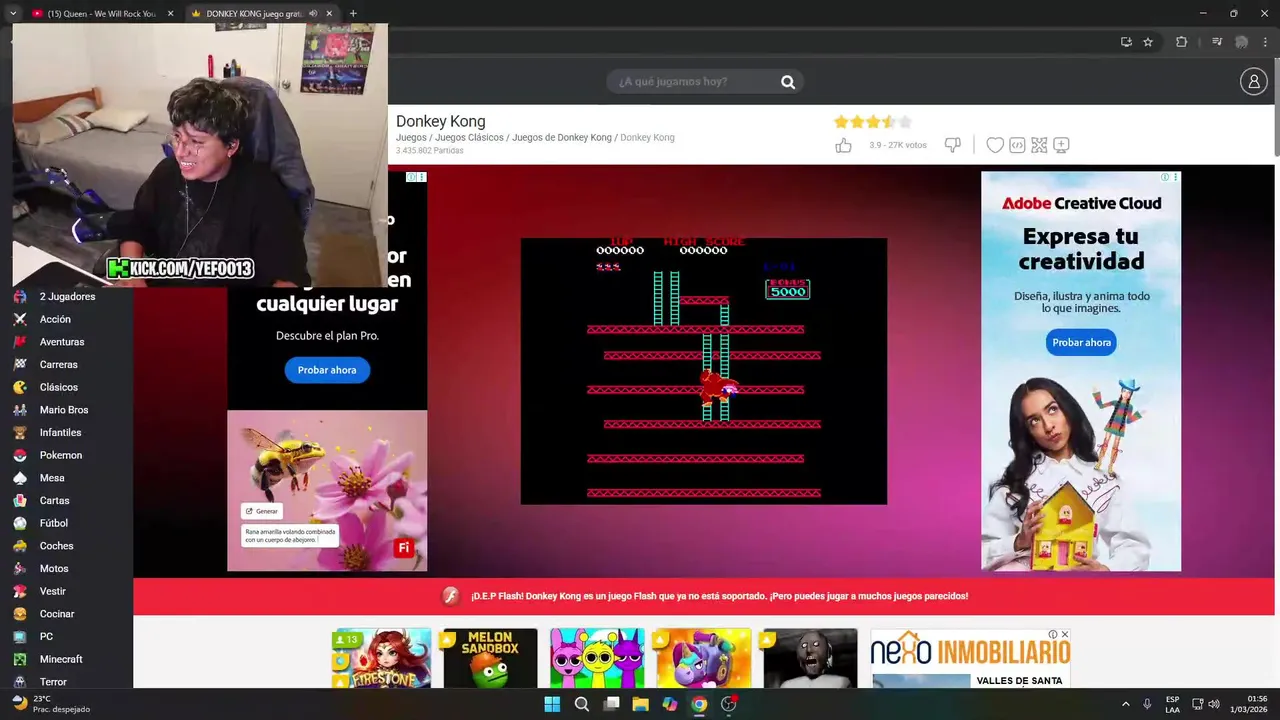Click the monitor-with-plus icon beside fullscreen
The image size is (1280, 720).
coord(1061,145)
